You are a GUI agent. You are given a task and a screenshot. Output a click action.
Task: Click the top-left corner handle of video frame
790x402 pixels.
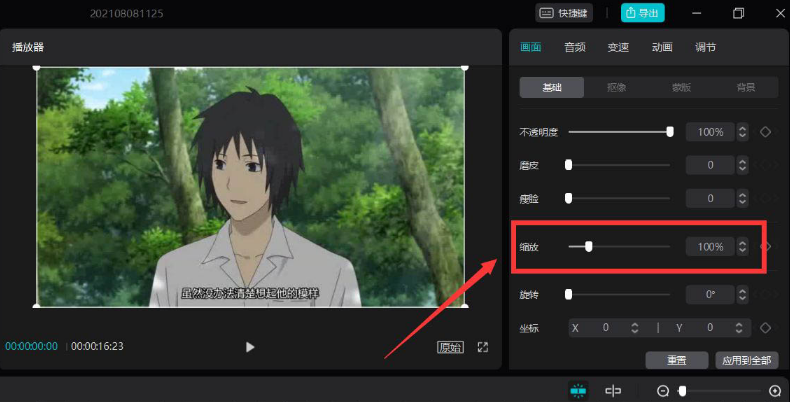coord(36,68)
